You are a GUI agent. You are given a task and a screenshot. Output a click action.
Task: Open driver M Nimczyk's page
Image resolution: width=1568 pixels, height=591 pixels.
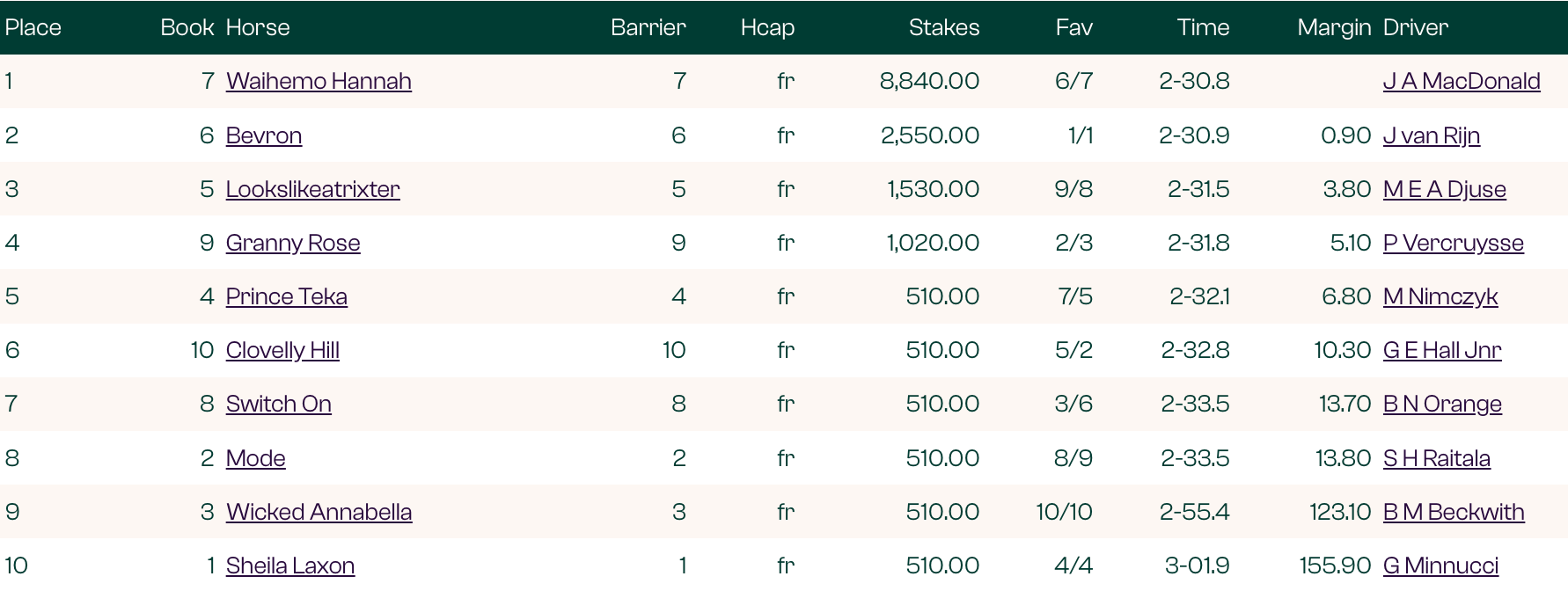click(1440, 296)
